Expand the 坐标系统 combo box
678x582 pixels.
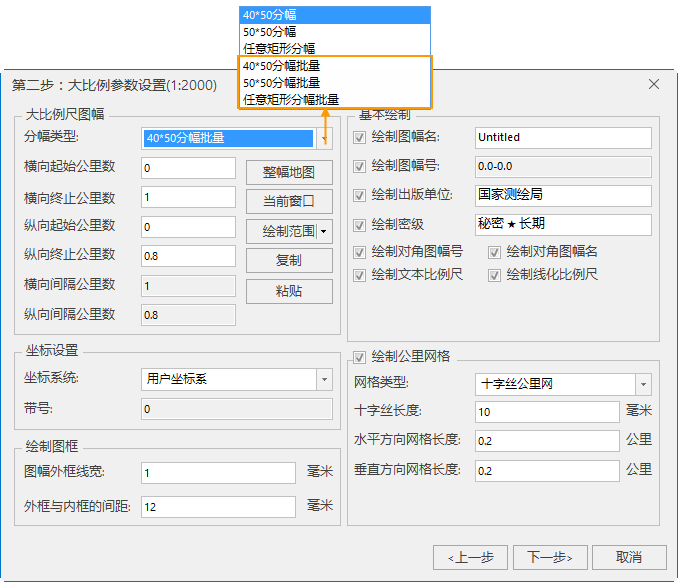point(324,380)
